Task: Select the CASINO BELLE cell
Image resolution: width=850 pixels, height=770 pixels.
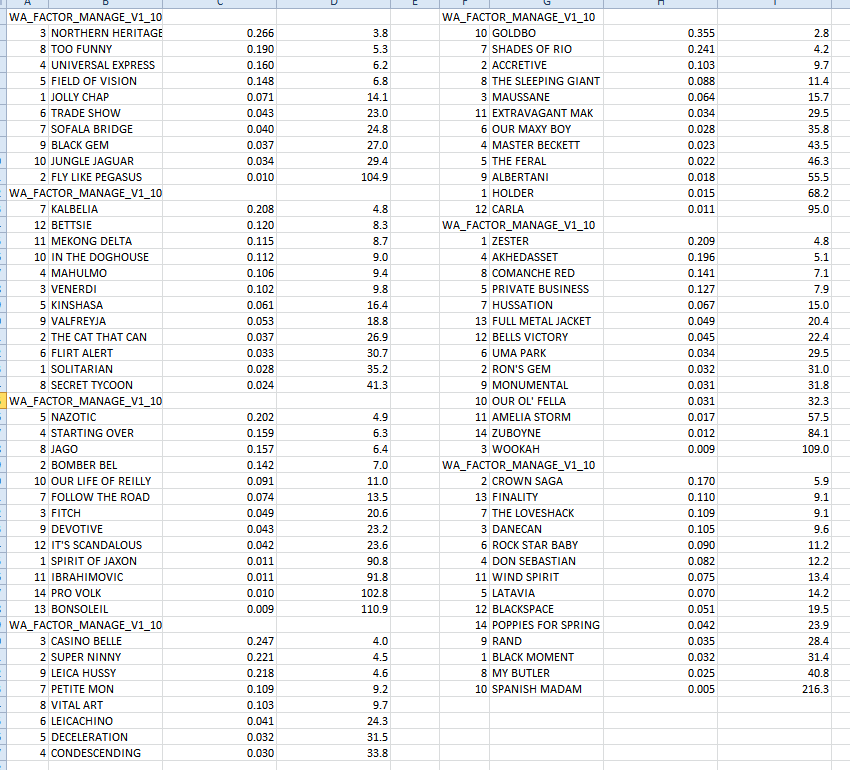Action: (x=106, y=641)
